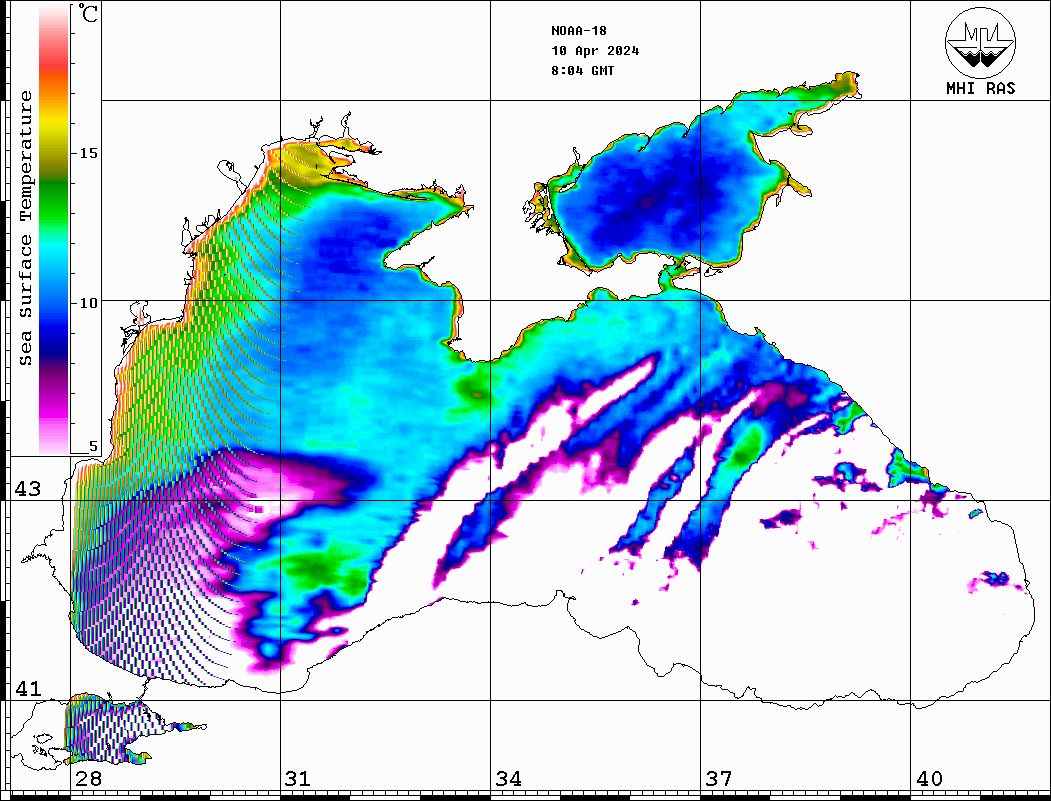Click the '8:04 GMT' time text

click(x=582, y=70)
